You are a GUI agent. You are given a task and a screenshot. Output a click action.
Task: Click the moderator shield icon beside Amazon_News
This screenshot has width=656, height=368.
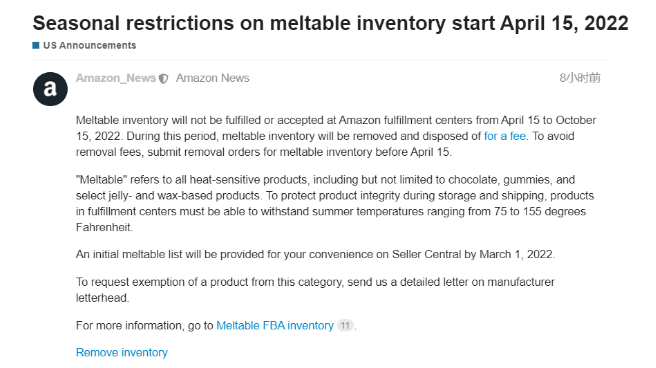tap(164, 79)
